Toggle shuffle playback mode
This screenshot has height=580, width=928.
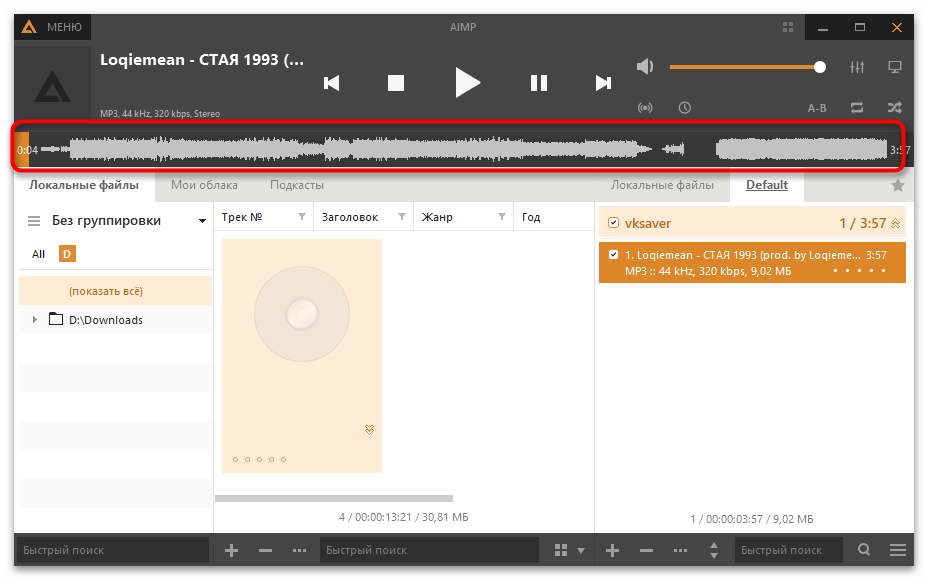(x=894, y=107)
